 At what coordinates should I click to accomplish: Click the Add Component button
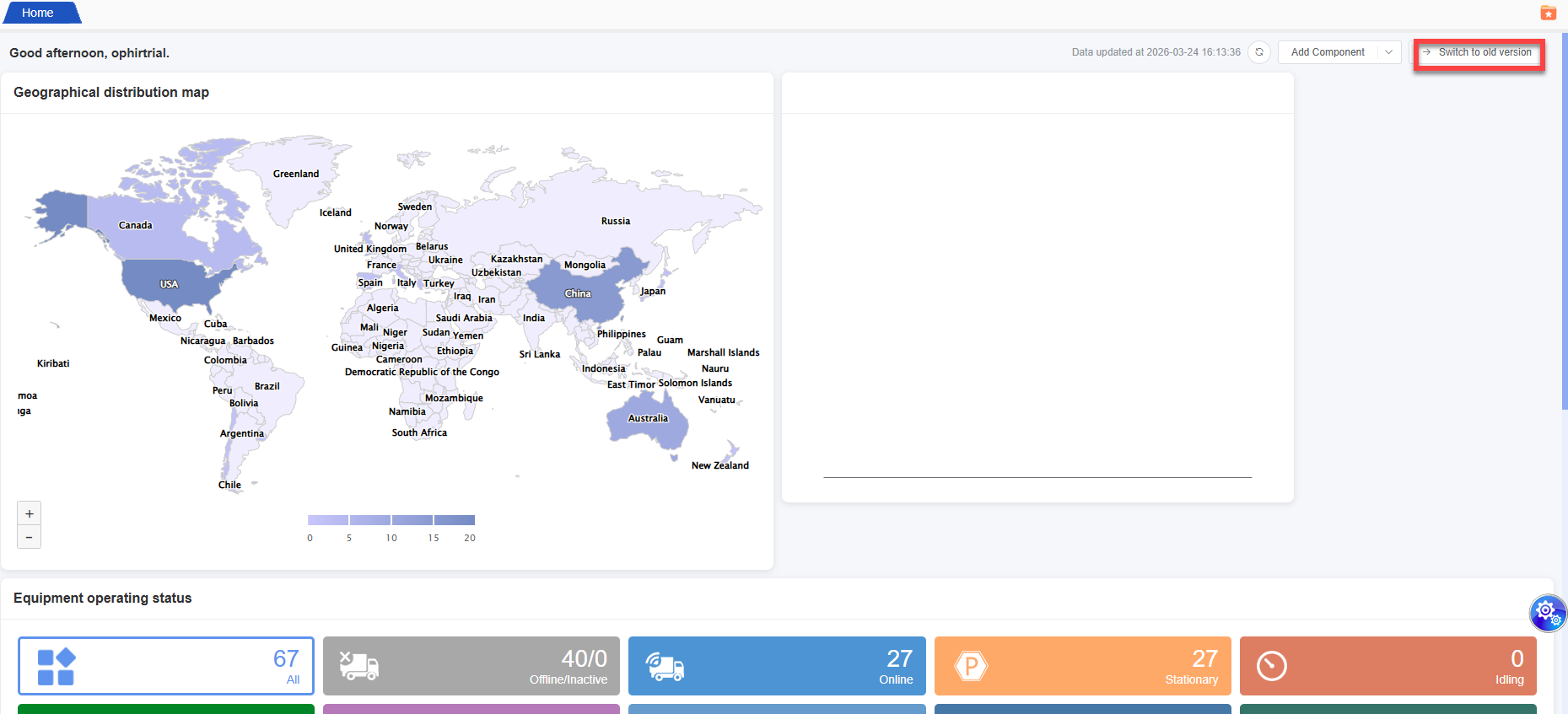click(x=1328, y=52)
